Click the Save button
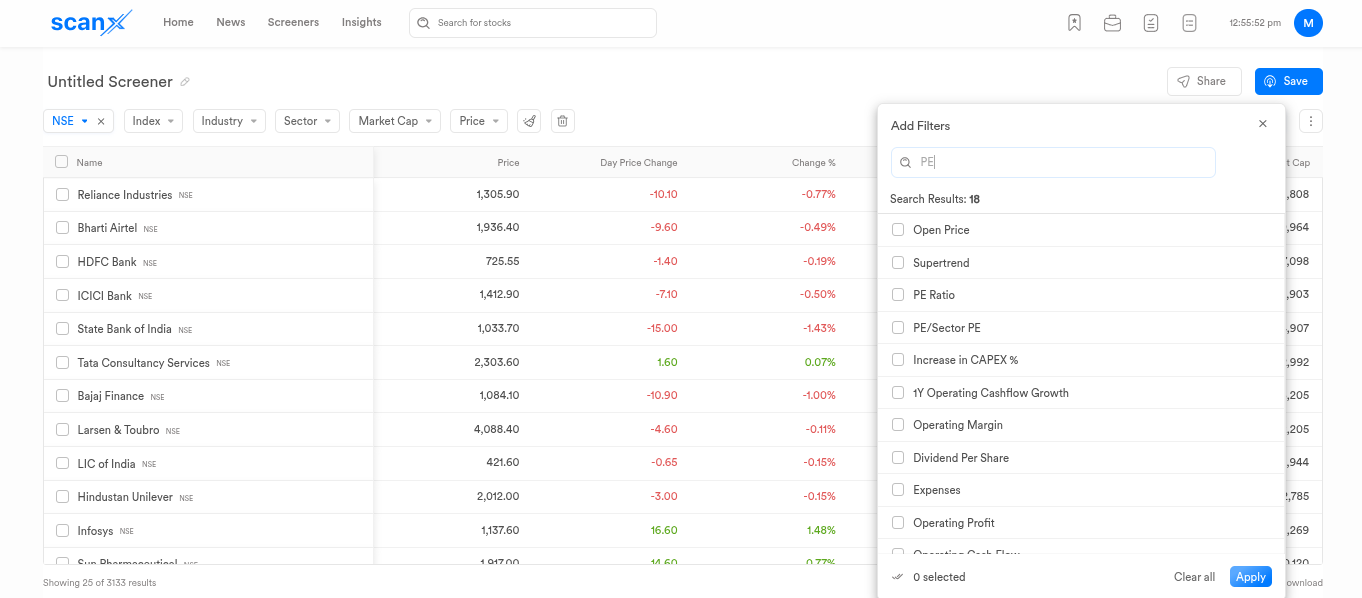Viewport: 1362px width, 598px height. tap(1289, 82)
